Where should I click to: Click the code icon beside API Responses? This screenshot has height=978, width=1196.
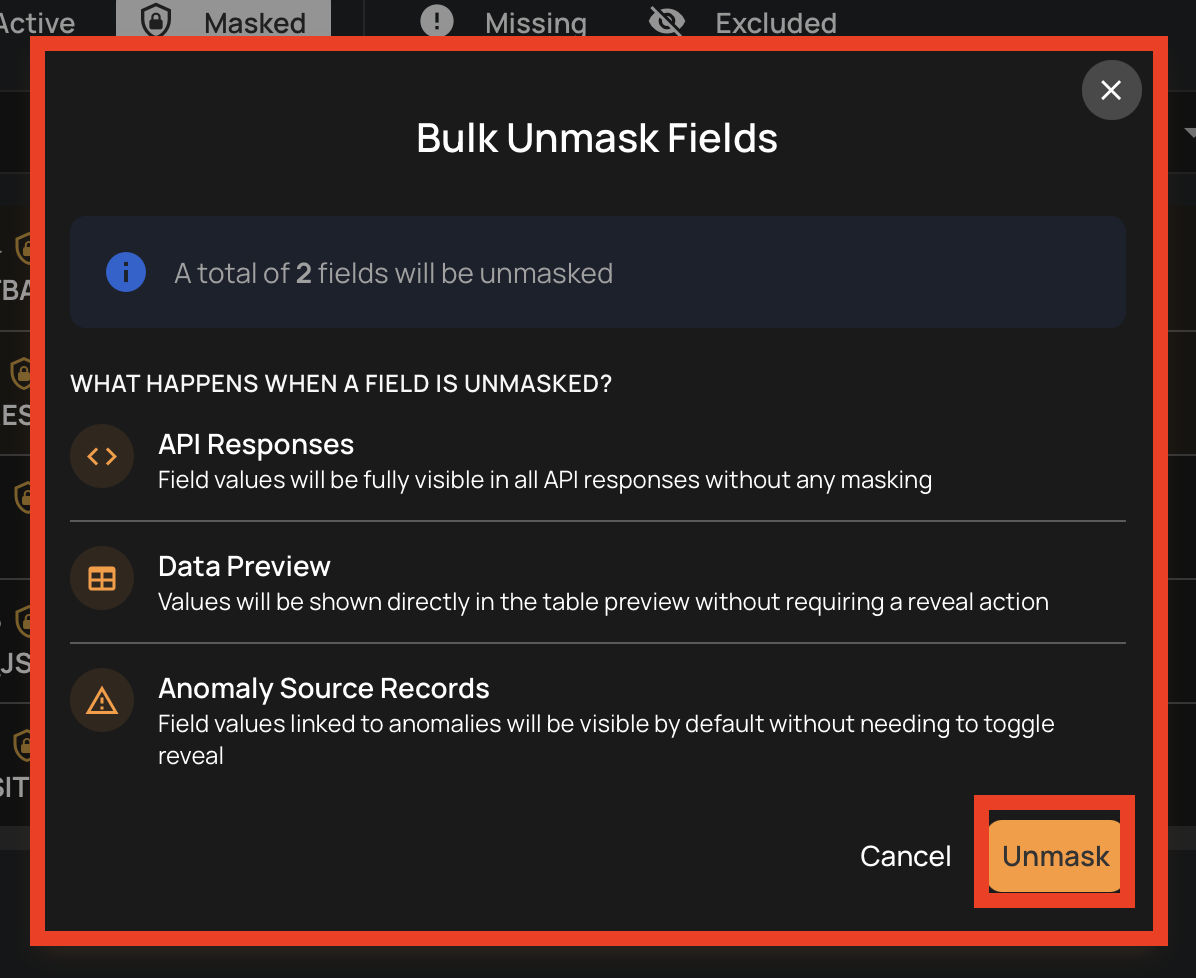[x=101, y=456]
